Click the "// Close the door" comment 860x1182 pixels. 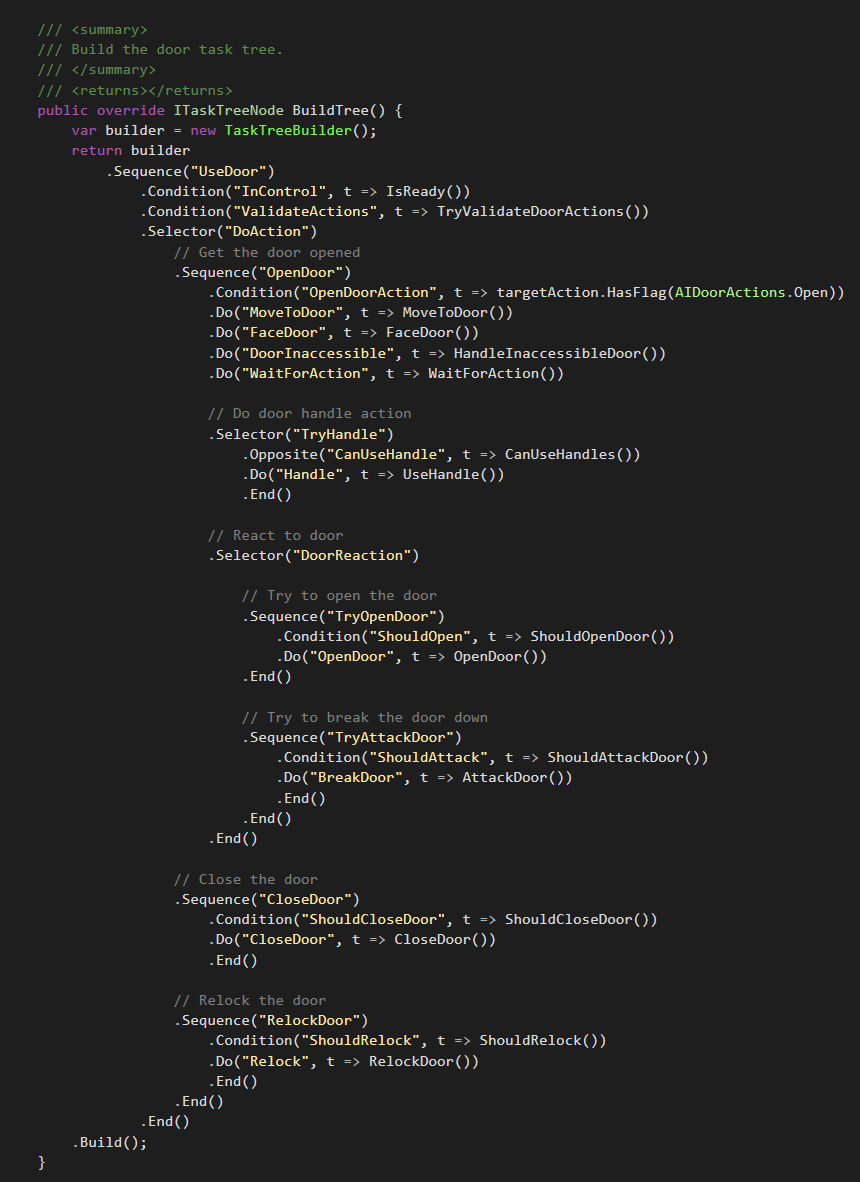[x=246, y=880]
